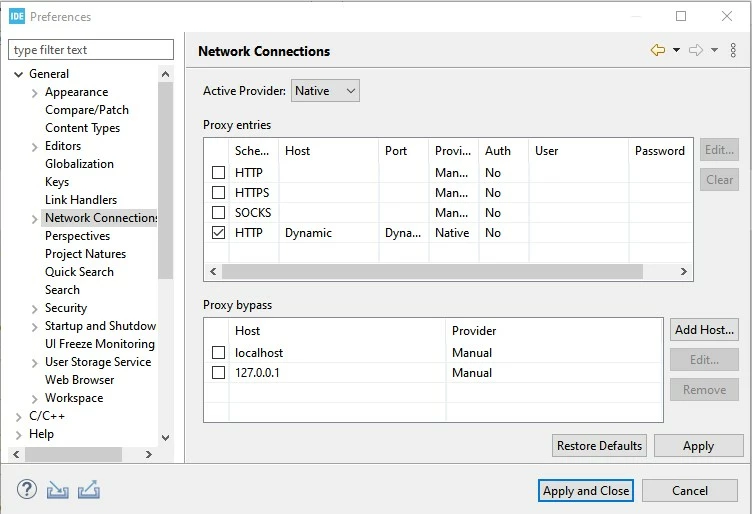Click the Cancel button
This screenshot has width=752, height=514.
pos(690,491)
